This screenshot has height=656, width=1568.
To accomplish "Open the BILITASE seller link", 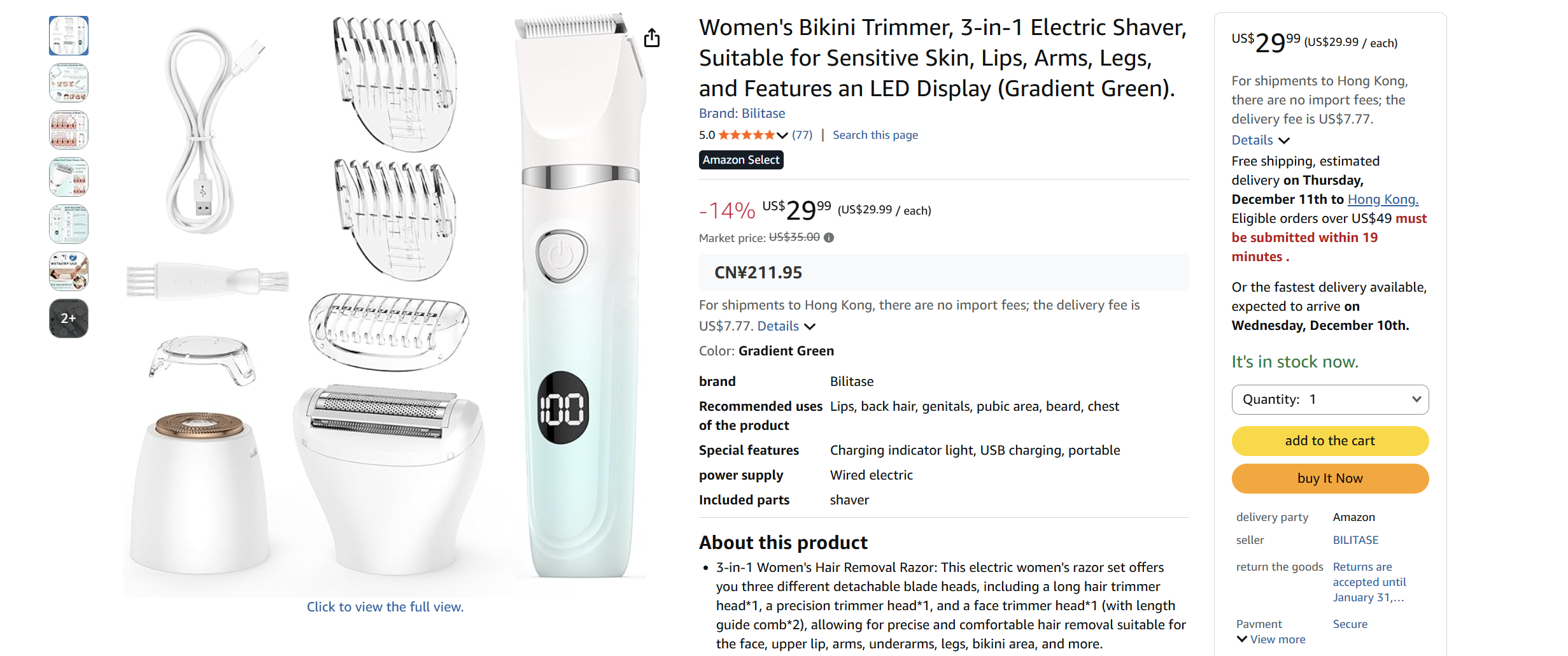I will click(x=1355, y=539).
